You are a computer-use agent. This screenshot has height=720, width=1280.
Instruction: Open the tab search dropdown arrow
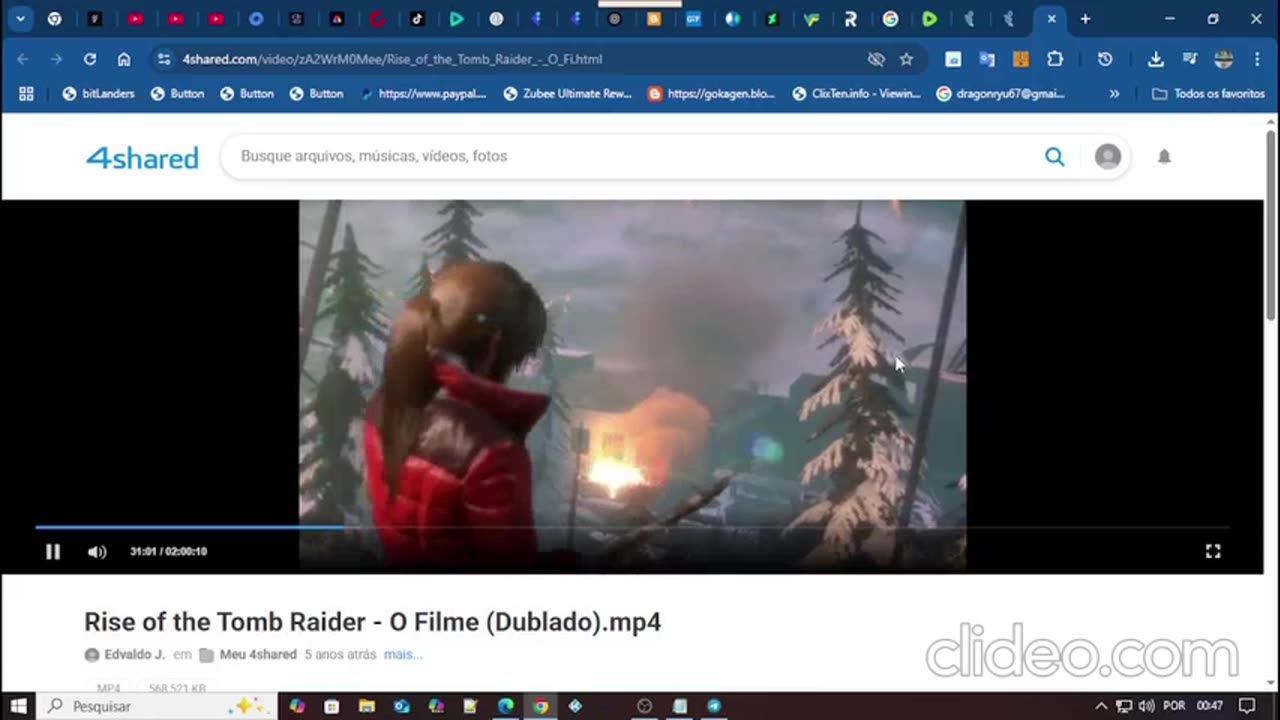20,19
